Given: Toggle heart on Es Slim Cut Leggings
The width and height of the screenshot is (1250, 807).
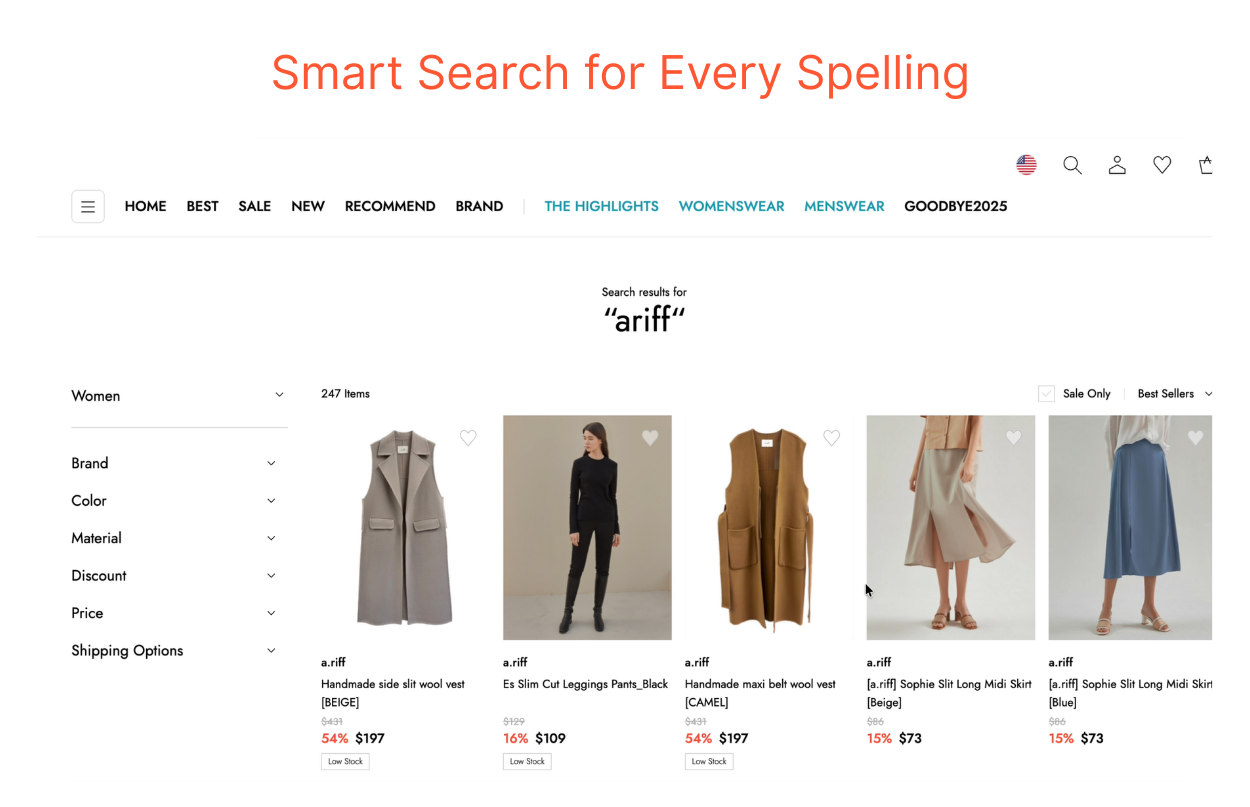Looking at the screenshot, I should [x=650, y=438].
